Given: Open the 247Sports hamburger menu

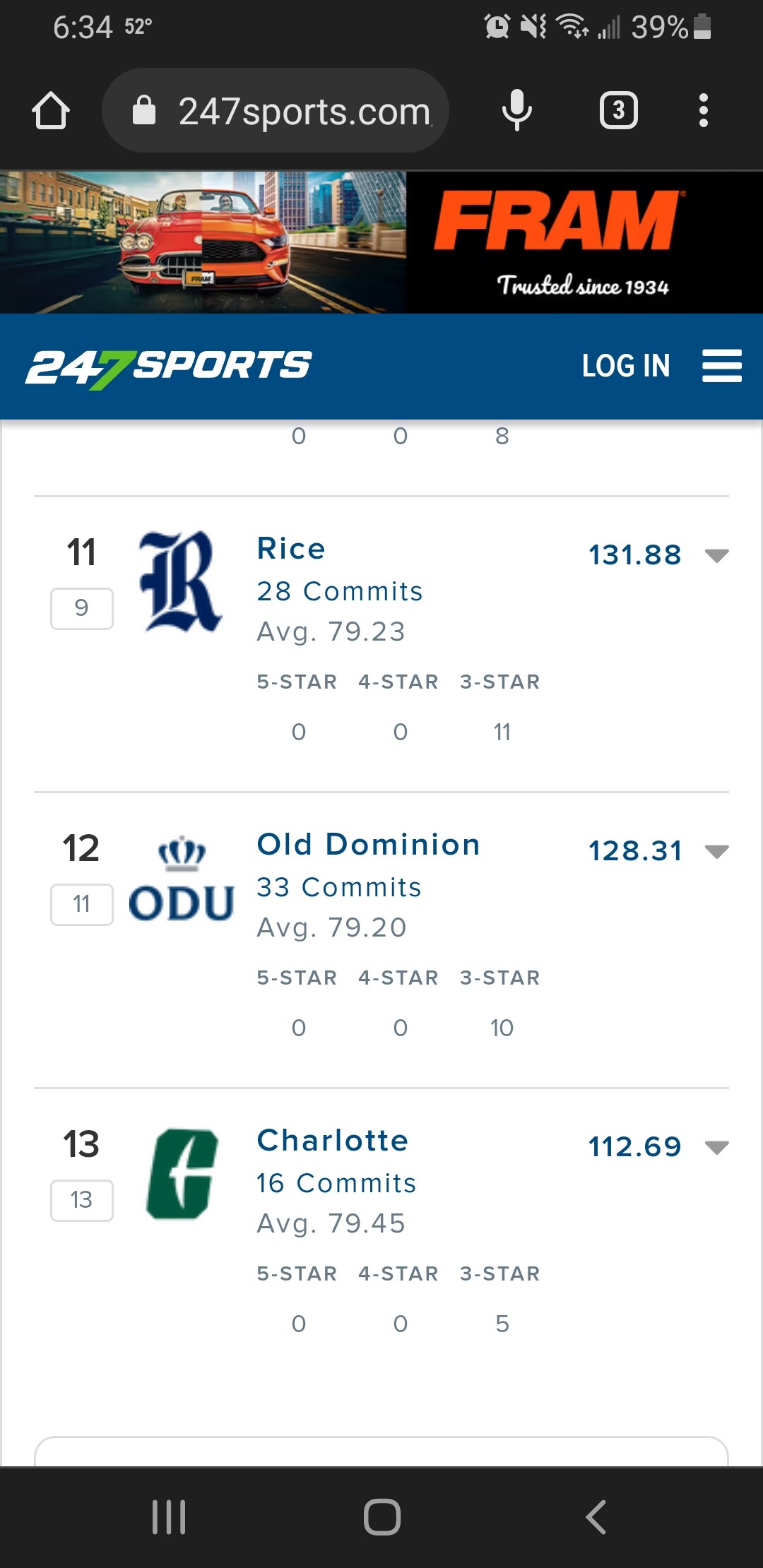Looking at the screenshot, I should [x=721, y=366].
